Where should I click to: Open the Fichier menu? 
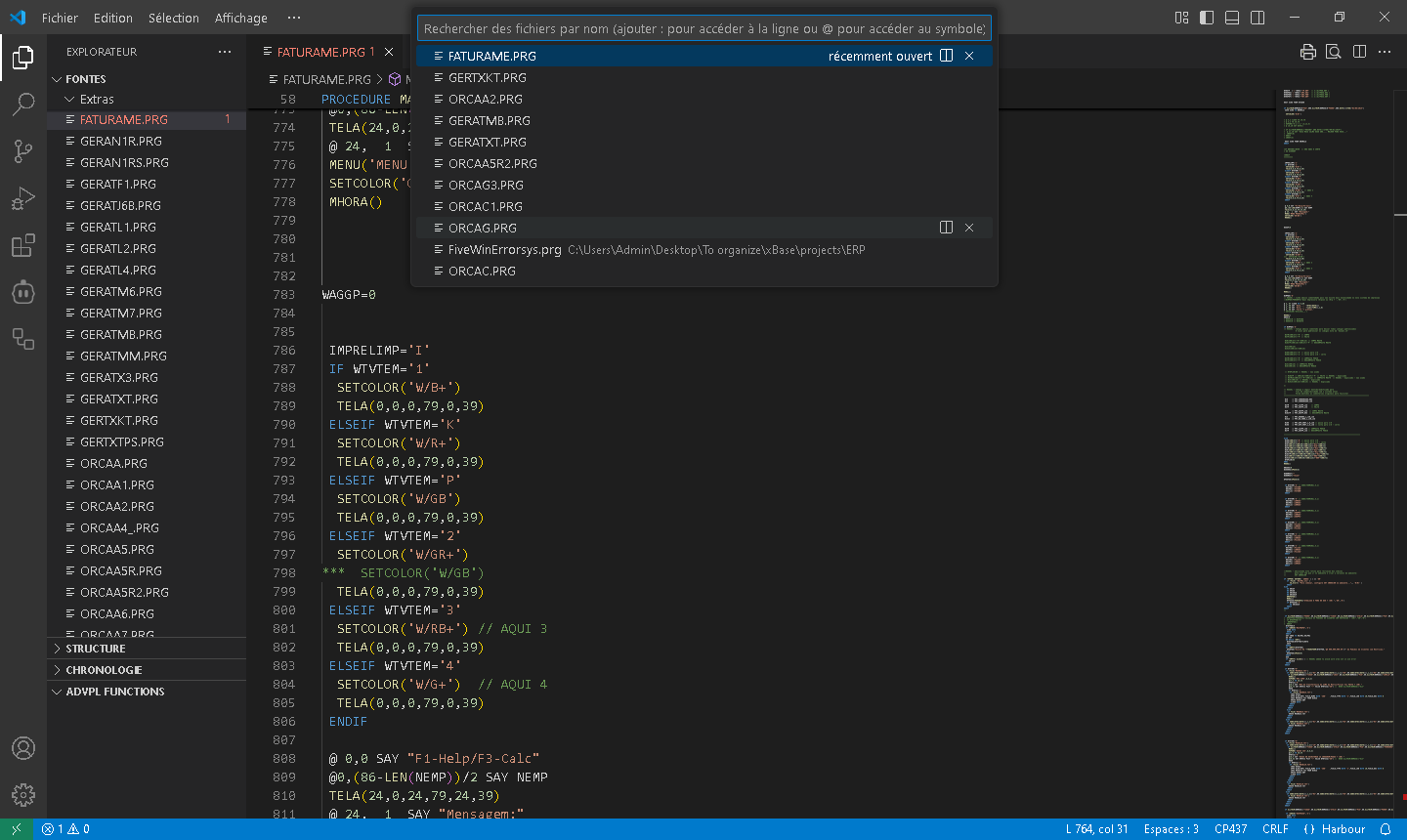tap(60, 18)
